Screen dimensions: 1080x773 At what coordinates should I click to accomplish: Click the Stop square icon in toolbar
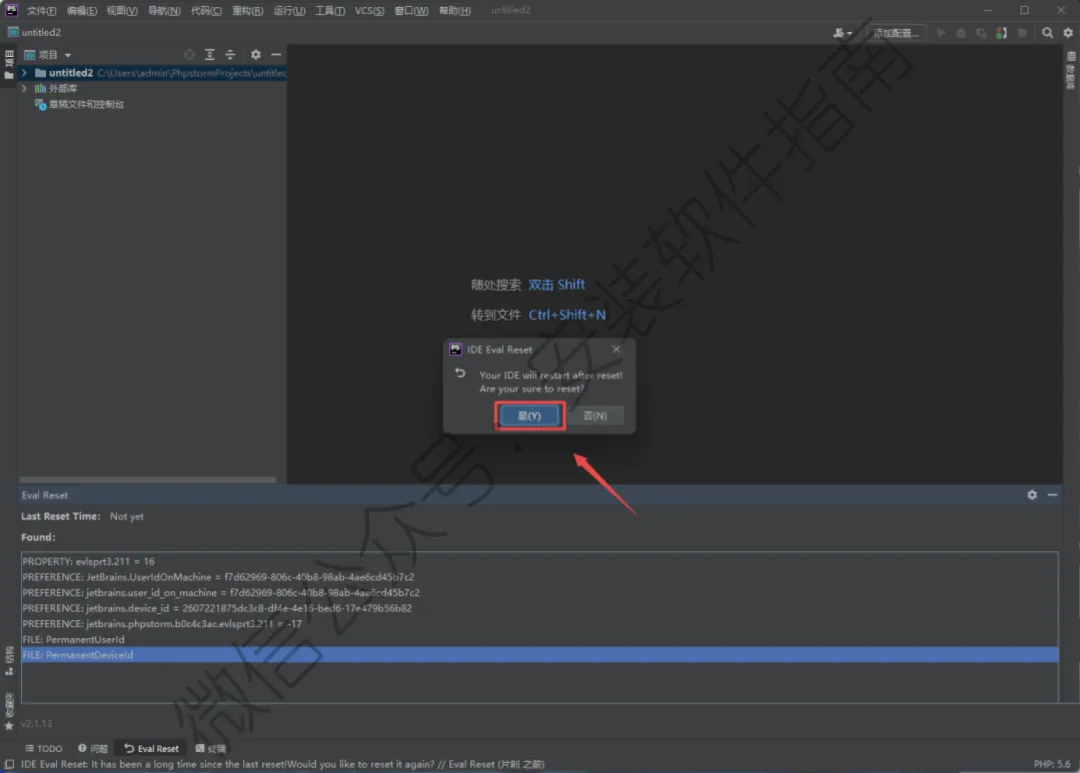(1022, 33)
